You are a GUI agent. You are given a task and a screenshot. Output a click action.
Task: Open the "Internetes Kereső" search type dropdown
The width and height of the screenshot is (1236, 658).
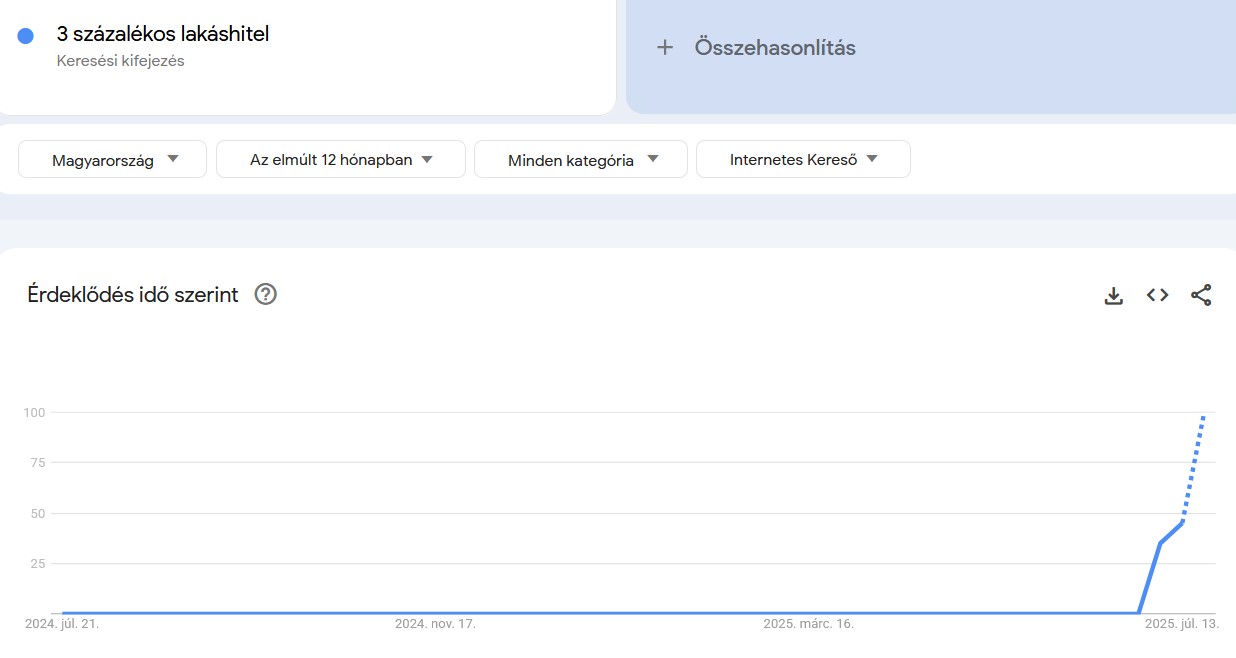803,158
